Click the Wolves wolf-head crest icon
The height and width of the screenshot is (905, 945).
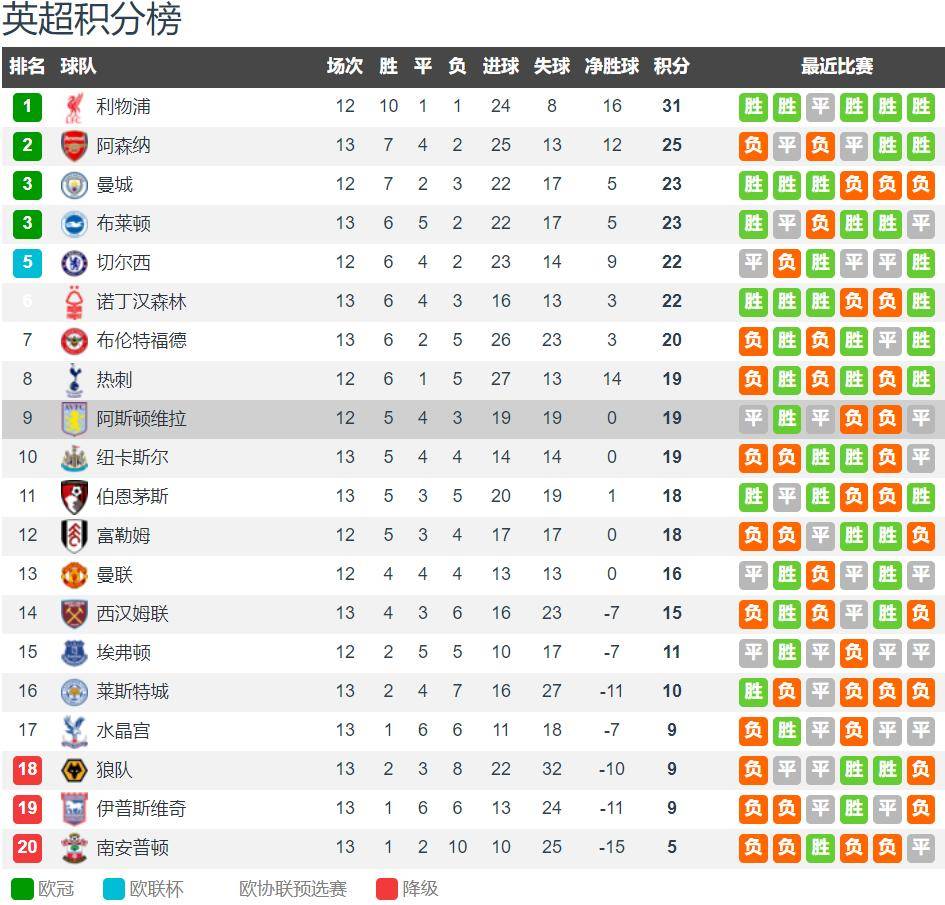point(74,770)
